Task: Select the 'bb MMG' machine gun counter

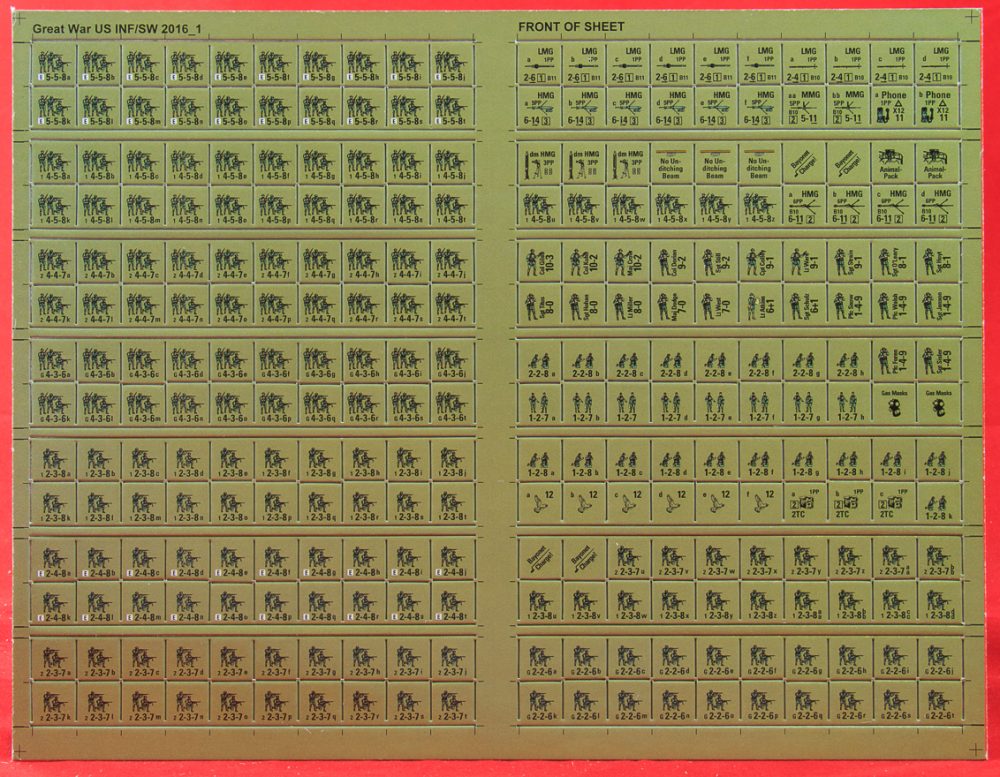Action: (848, 107)
